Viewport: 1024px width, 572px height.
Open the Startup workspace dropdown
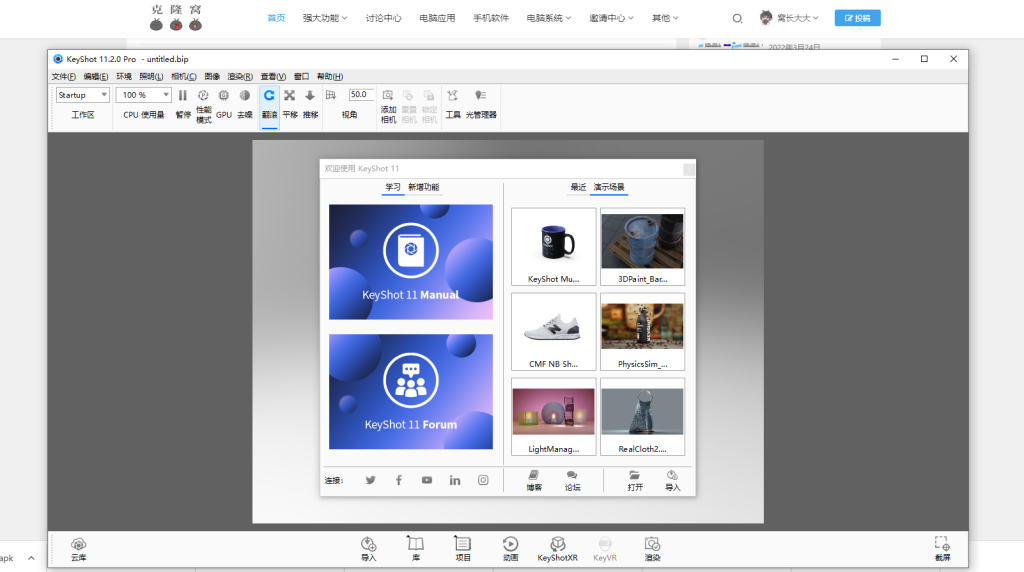click(82, 95)
